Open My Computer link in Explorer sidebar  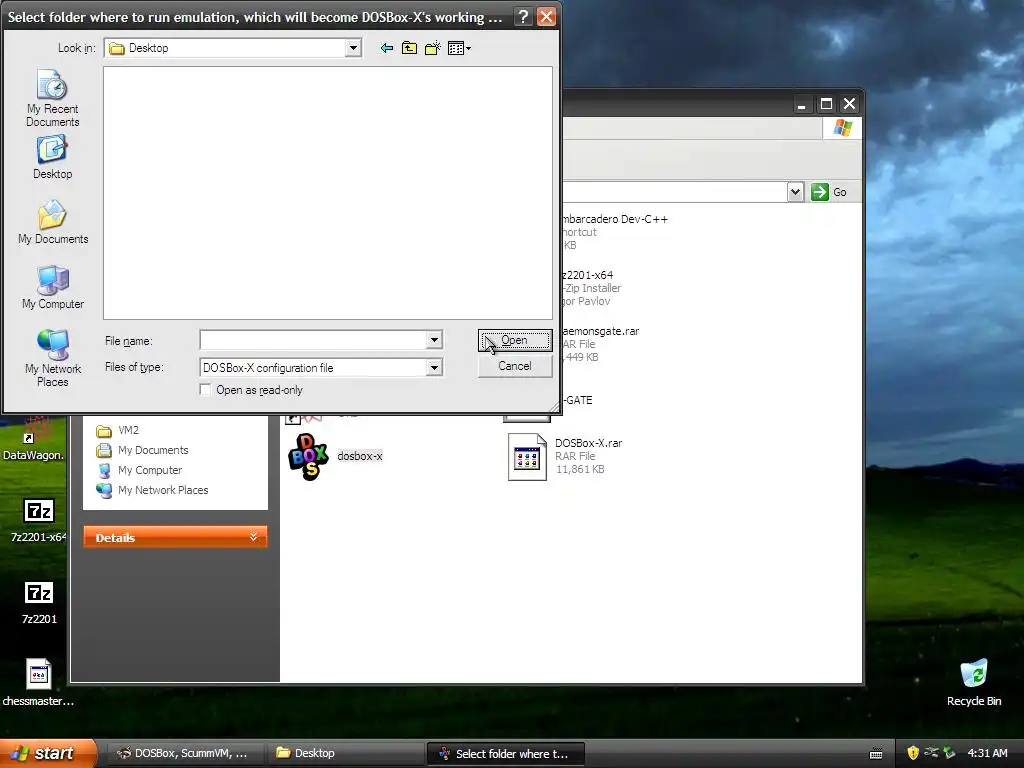(x=150, y=470)
